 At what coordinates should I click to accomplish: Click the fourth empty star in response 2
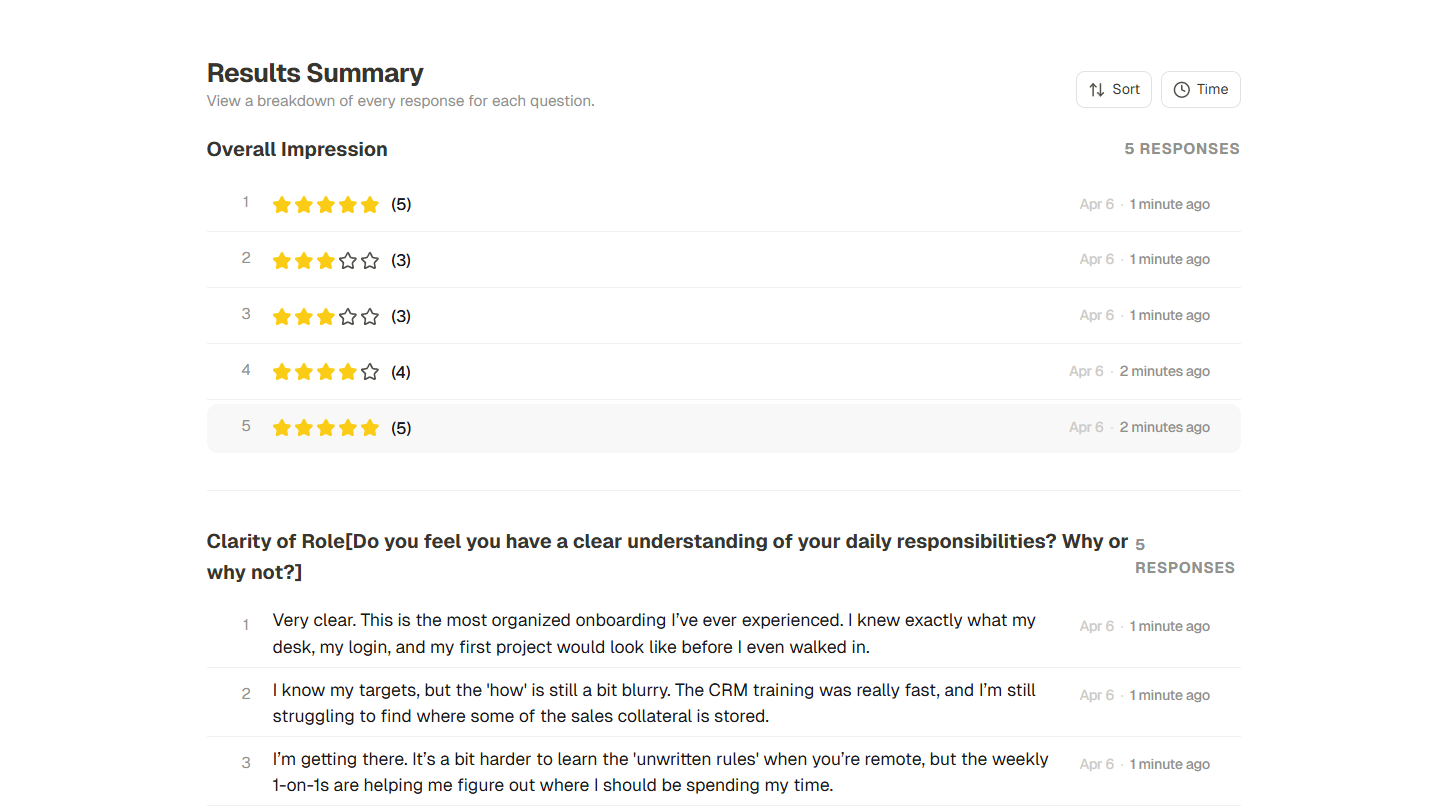pyautogui.click(x=347, y=260)
